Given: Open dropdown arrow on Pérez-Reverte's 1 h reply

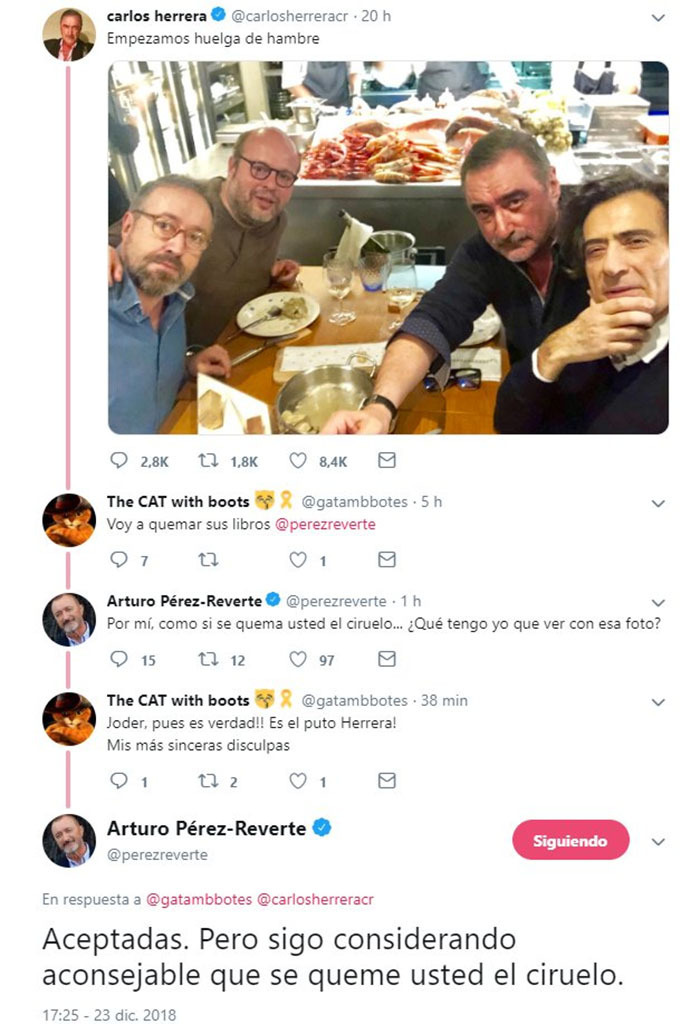Looking at the screenshot, I should tap(657, 603).
